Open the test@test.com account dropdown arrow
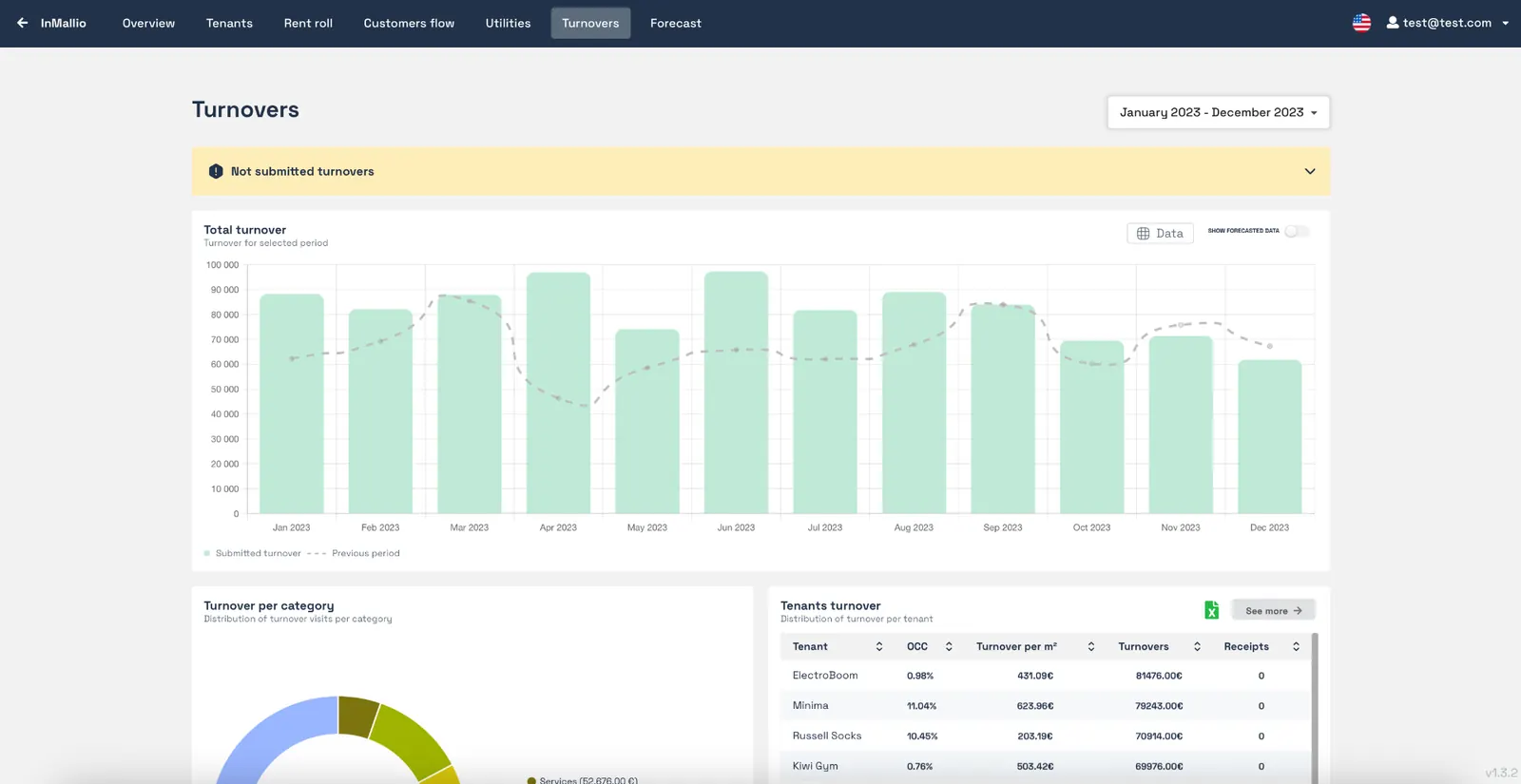 [x=1505, y=23]
